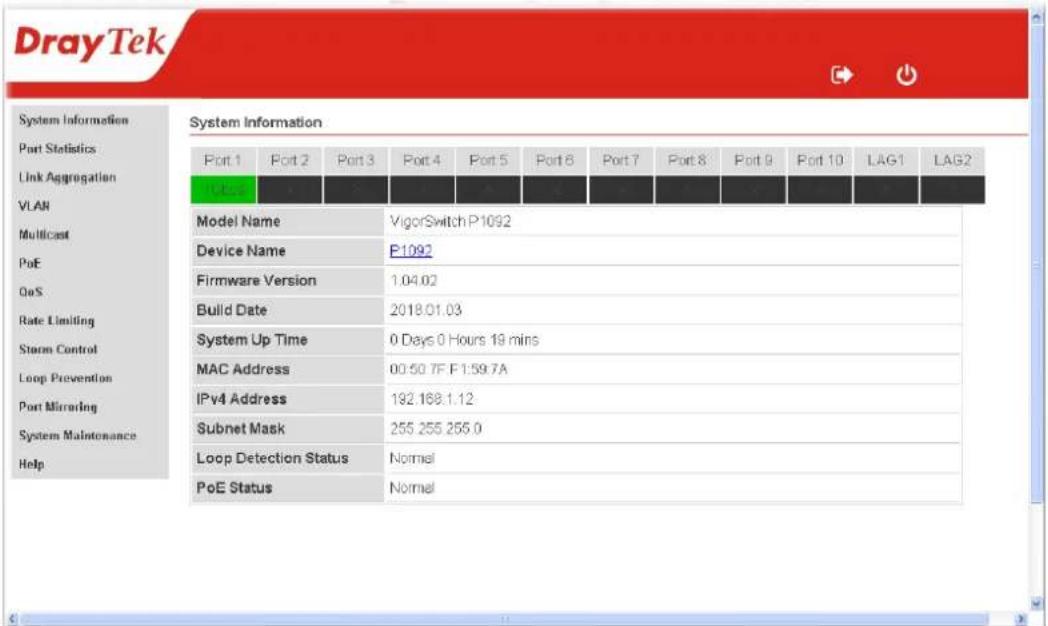
Task: Select Multicast in the sidebar
Action: click(x=44, y=234)
